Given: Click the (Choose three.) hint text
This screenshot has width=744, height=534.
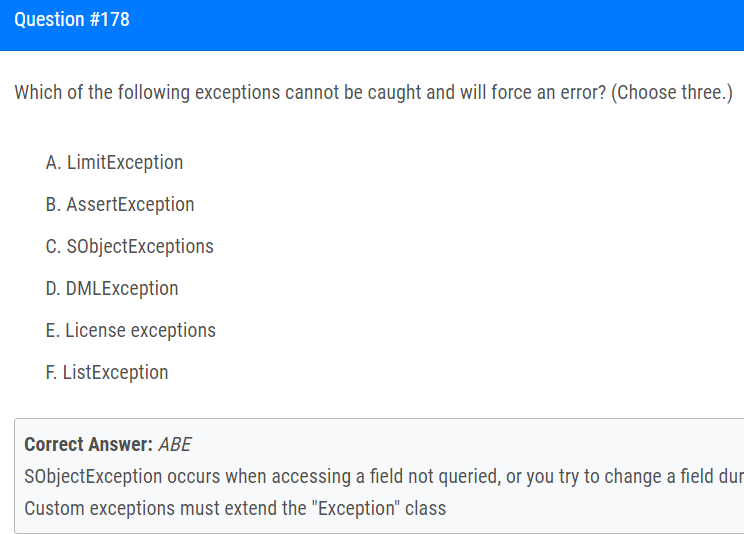Looking at the screenshot, I should [672, 93].
